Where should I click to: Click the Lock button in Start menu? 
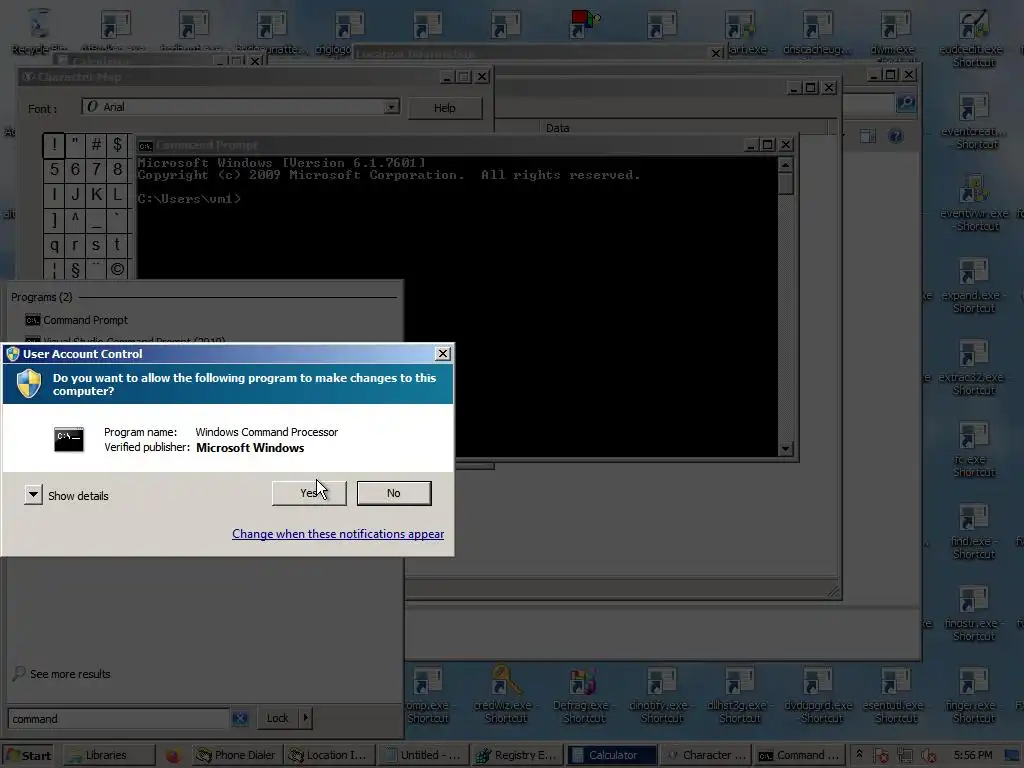coord(278,718)
